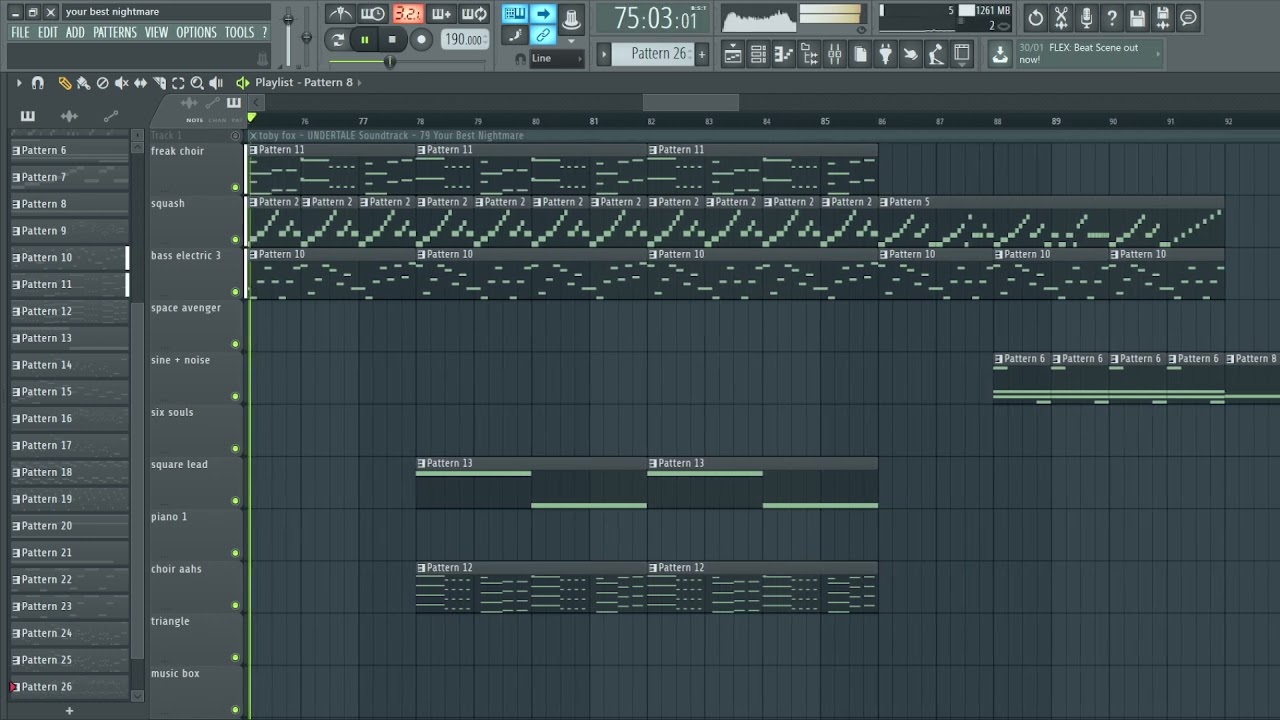Screen dimensions: 1280x720
Task: Toggle the Playlist snap magnet icon
Action: pos(38,83)
